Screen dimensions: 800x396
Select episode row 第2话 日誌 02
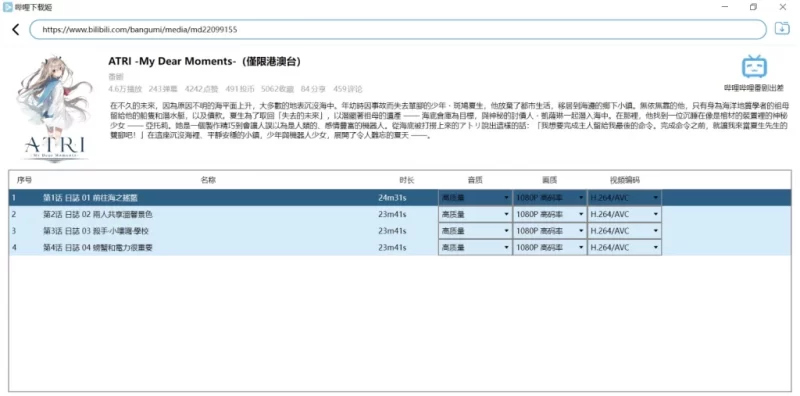click(400, 214)
